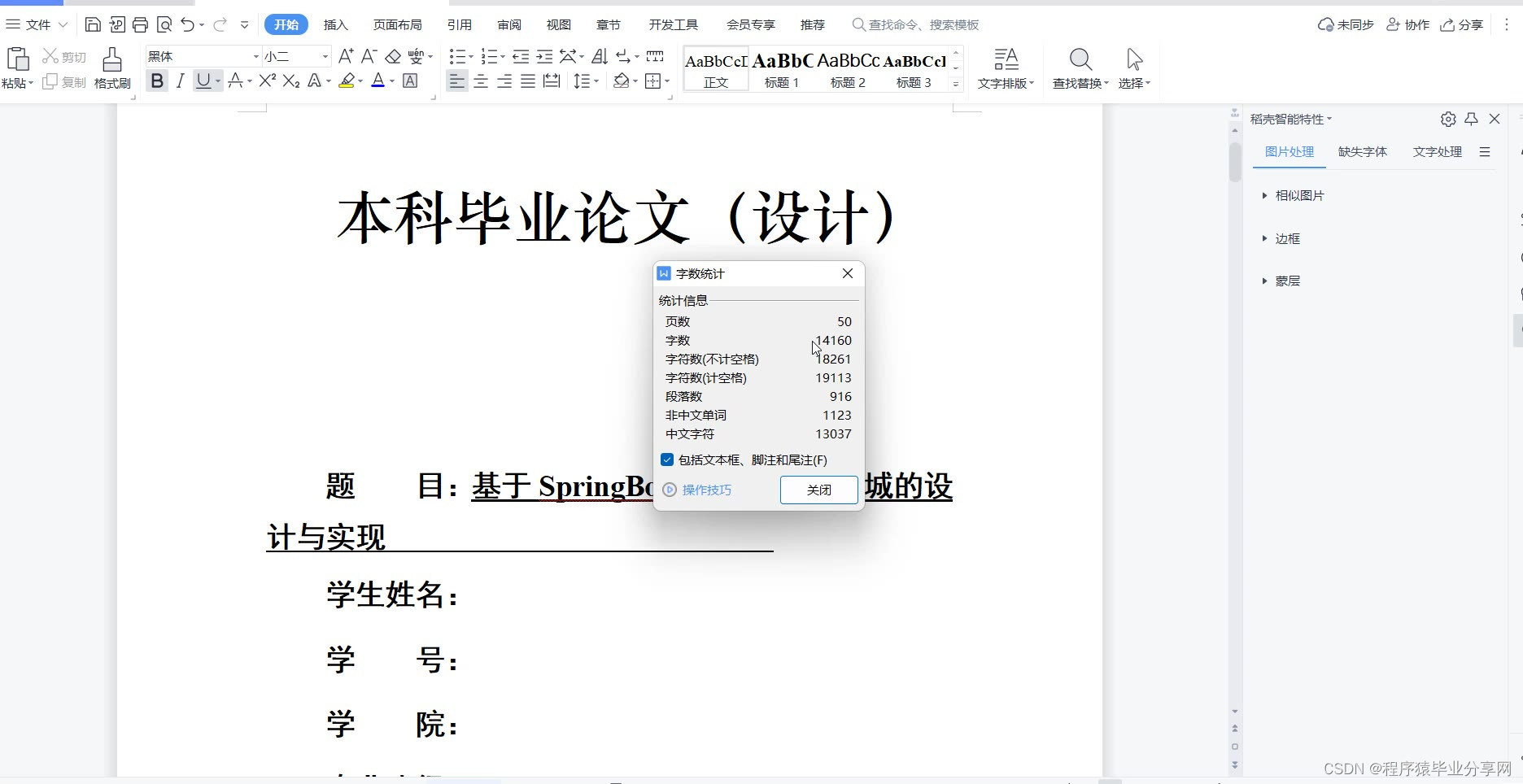
Task: Open 文字排版 text layout menu
Action: tap(1006, 68)
